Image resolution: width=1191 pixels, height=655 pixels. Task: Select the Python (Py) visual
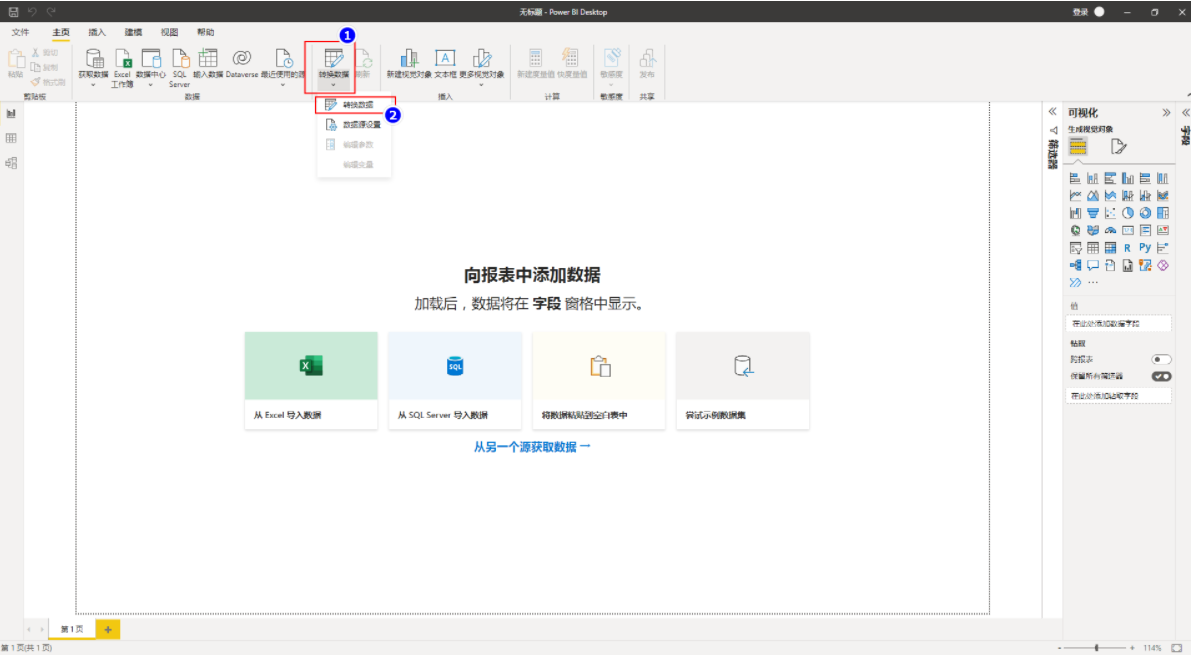pyautogui.click(x=1145, y=248)
